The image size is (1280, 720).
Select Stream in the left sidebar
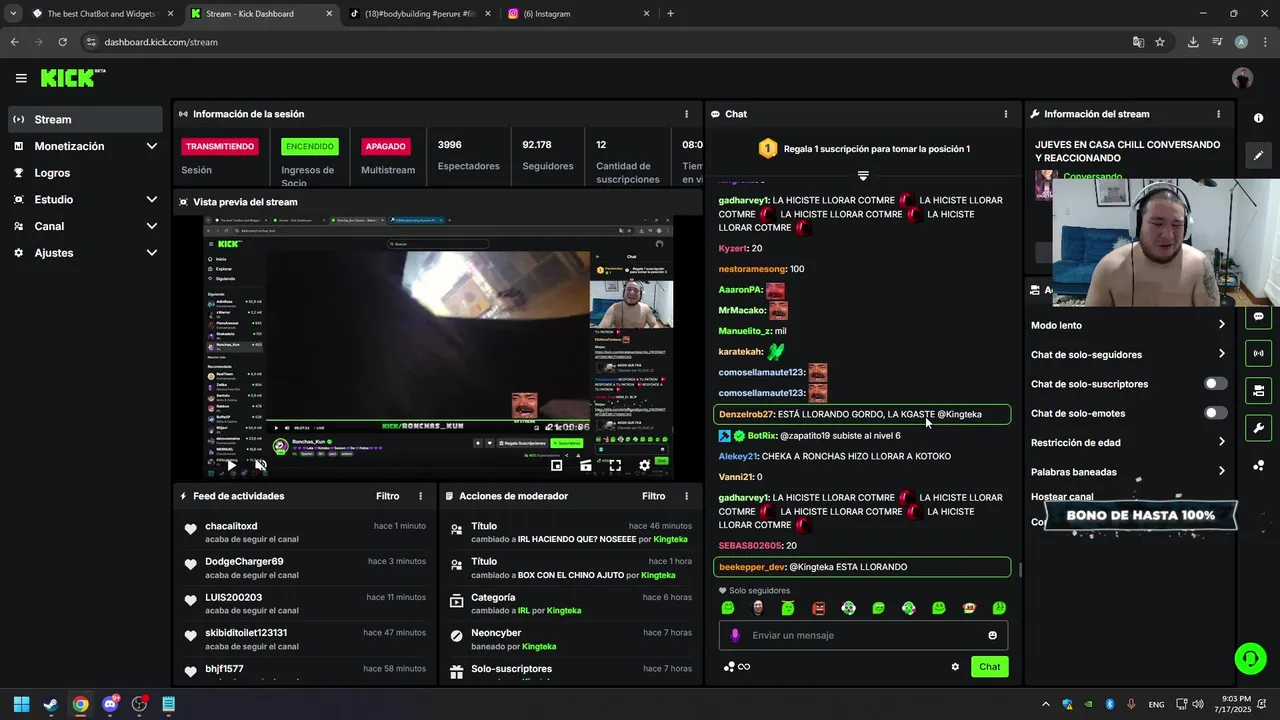pyautogui.click(x=85, y=119)
